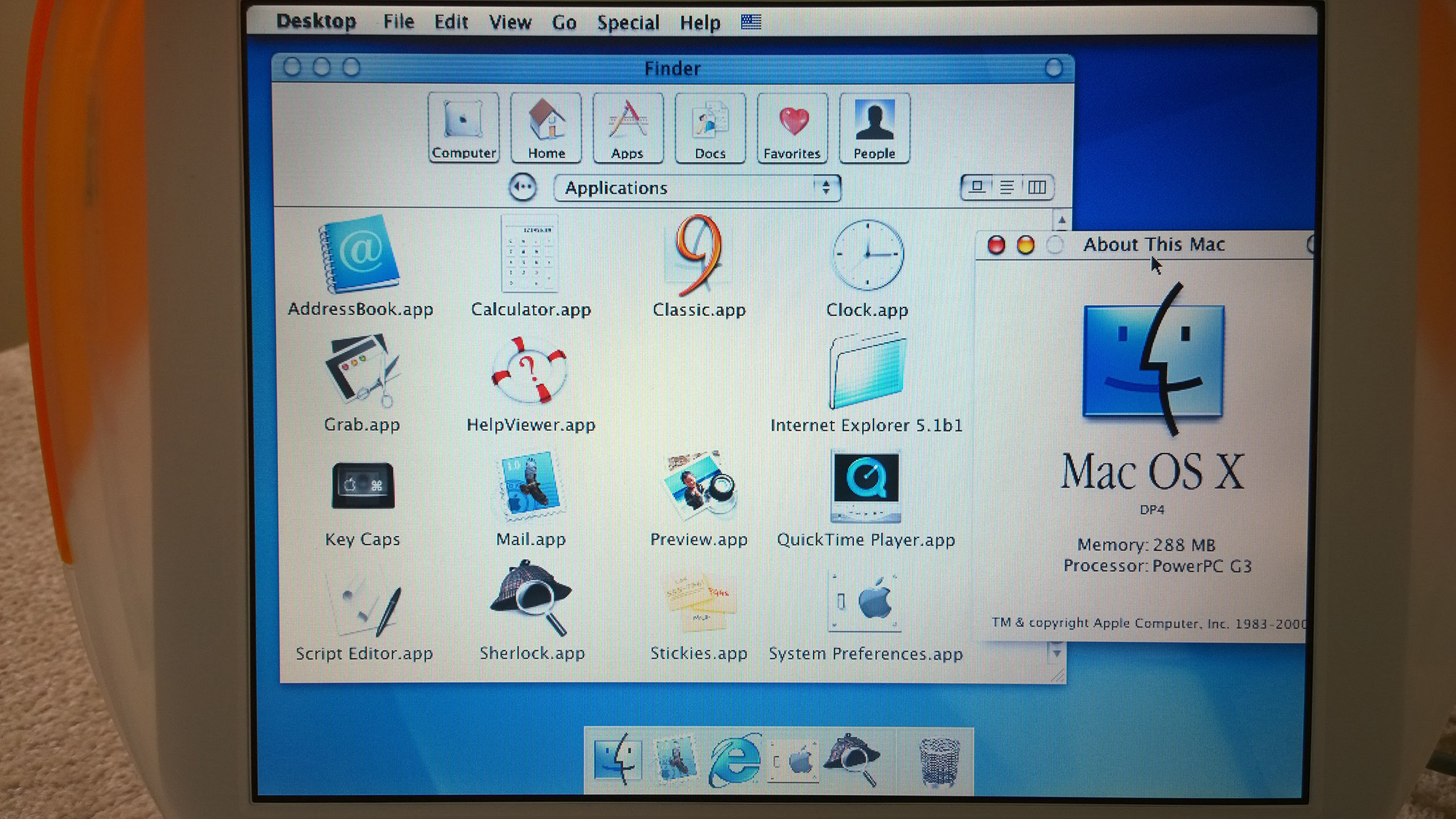Open the Desktop application menu
Image resolution: width=1456 pixels, height=819 pixels.
coord(316,21)
